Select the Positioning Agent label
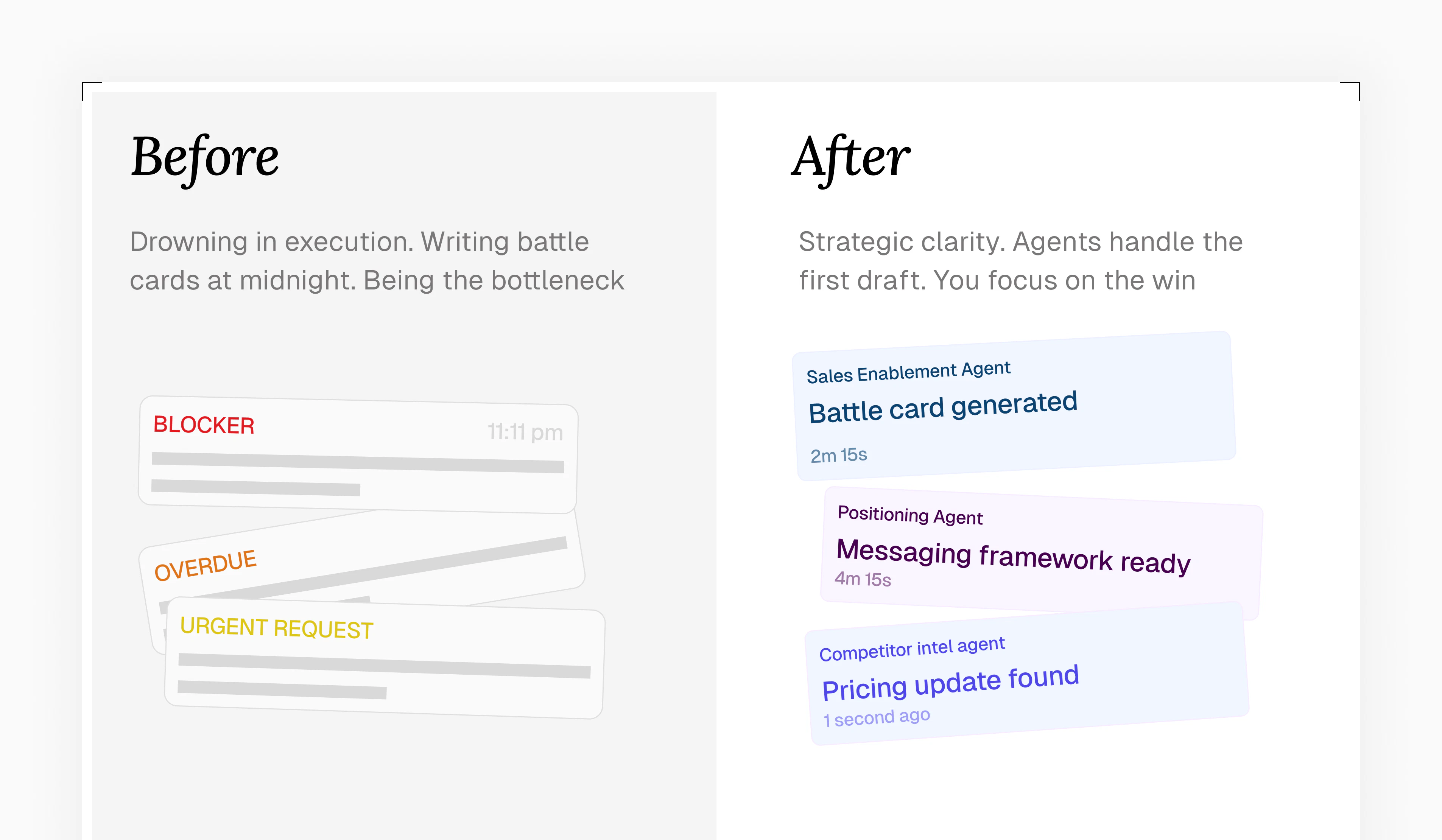 click(x=910, y=515)
